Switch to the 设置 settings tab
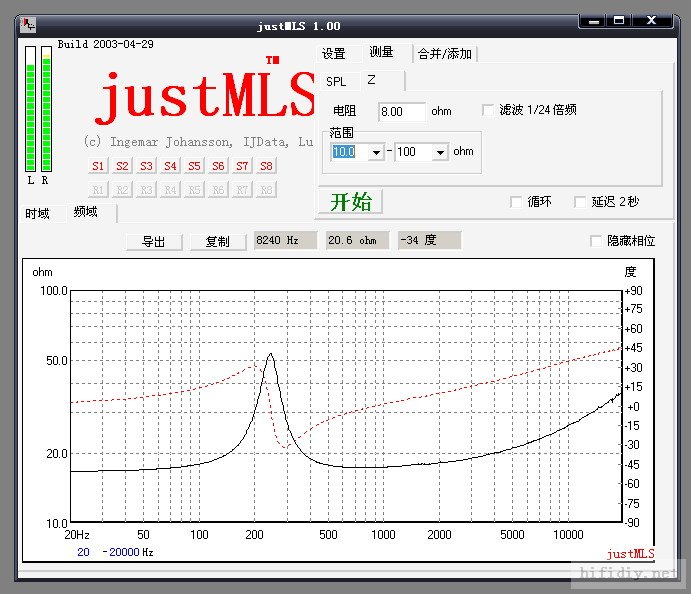 point(334,54)
